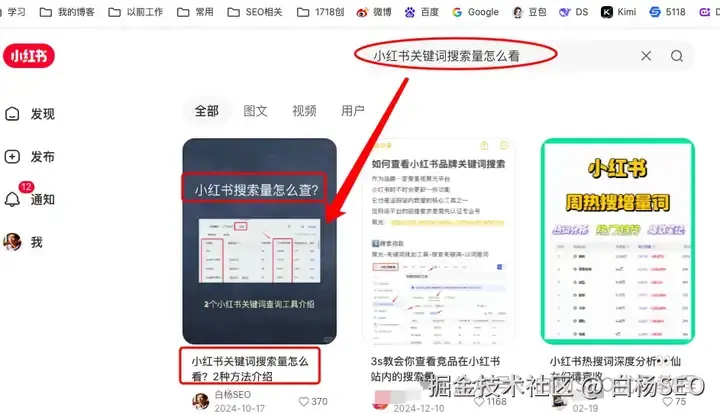Switch to the 图文 tab
The width and height of the screenshot is (720, 414).
coord(255,111)
